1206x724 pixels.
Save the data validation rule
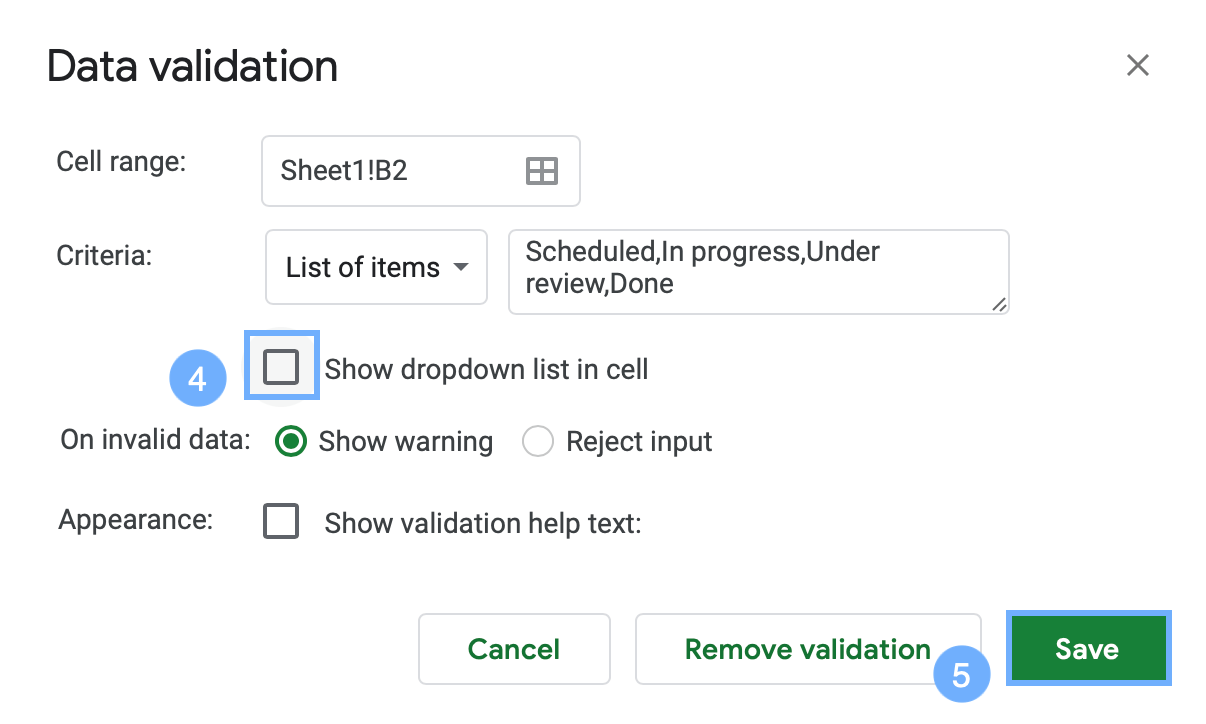click(x=1088, y=648)
